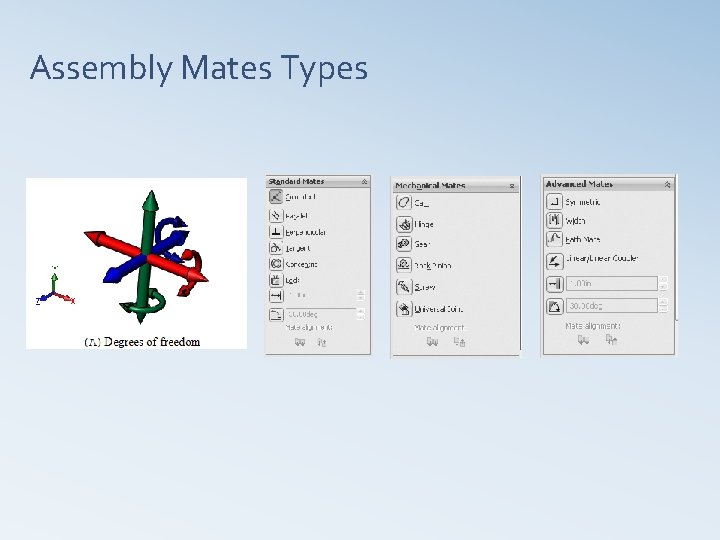Select the Parallel mate icon
This screenshot has height=540, width=720.
tap(276, 215)
